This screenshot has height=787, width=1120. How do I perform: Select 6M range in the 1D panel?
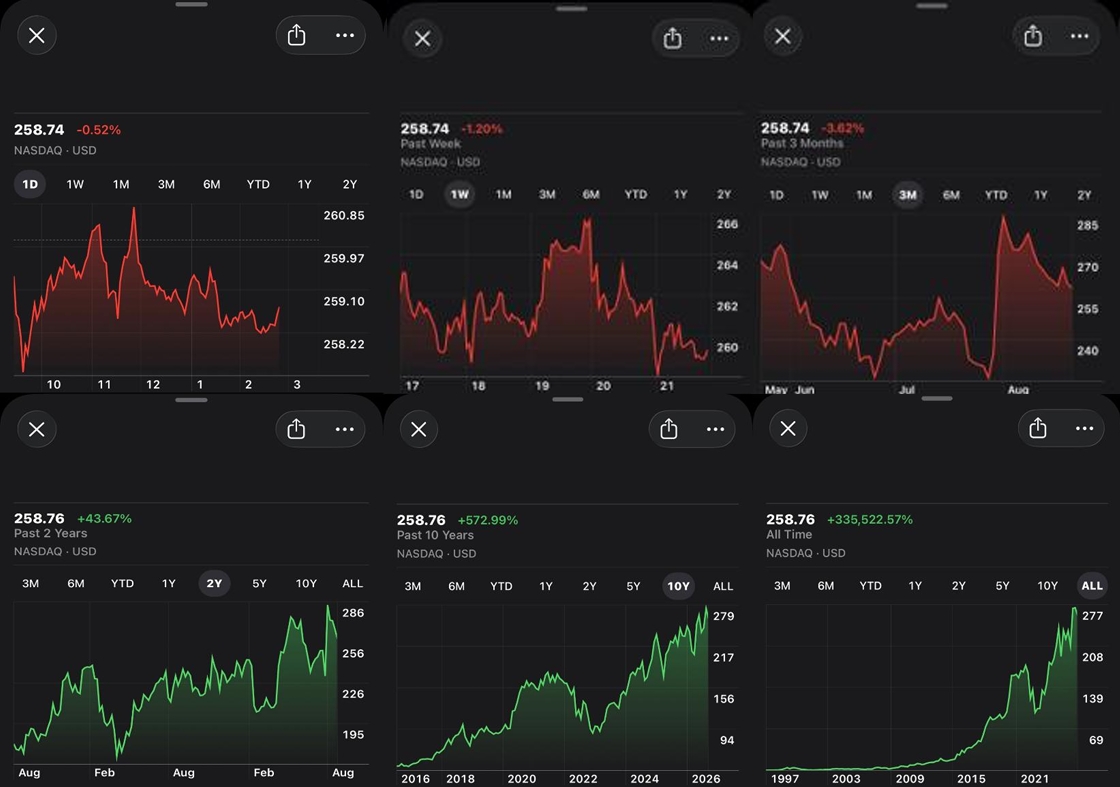pos(211,184)
